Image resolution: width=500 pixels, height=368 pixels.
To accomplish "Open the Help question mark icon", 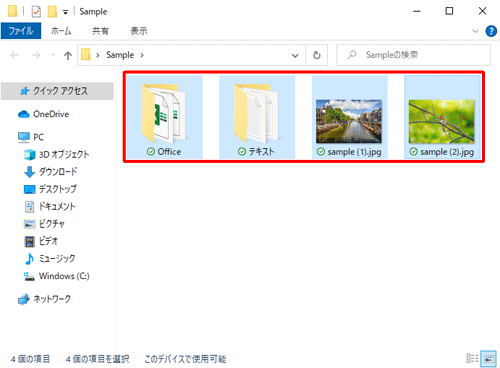I will pos(491,31).
